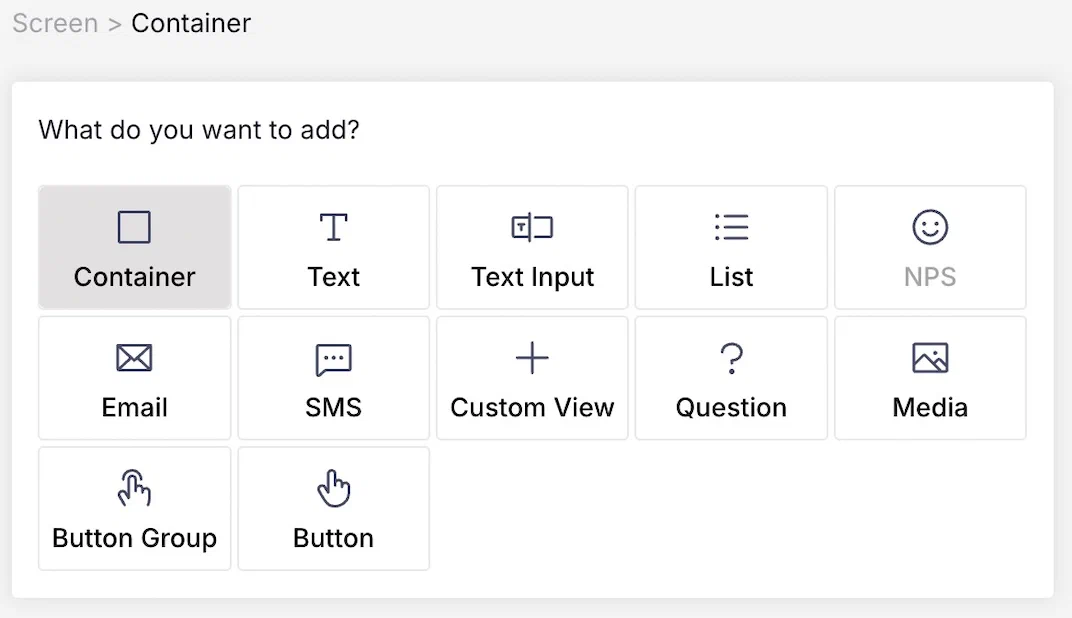1072x618 pixels.
Task: Click the 'Custom View' label
Action: point(532,408)
